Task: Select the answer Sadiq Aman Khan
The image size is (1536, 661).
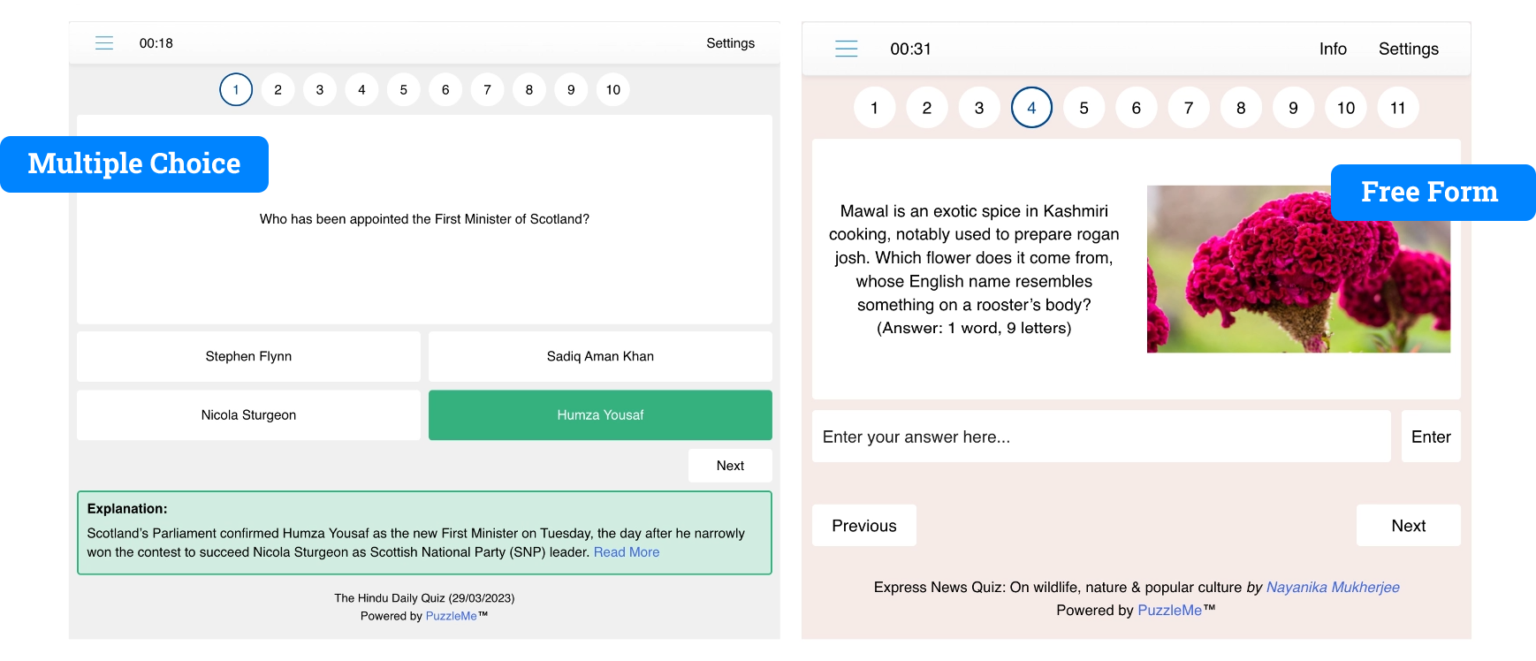Action: [600, 356]
